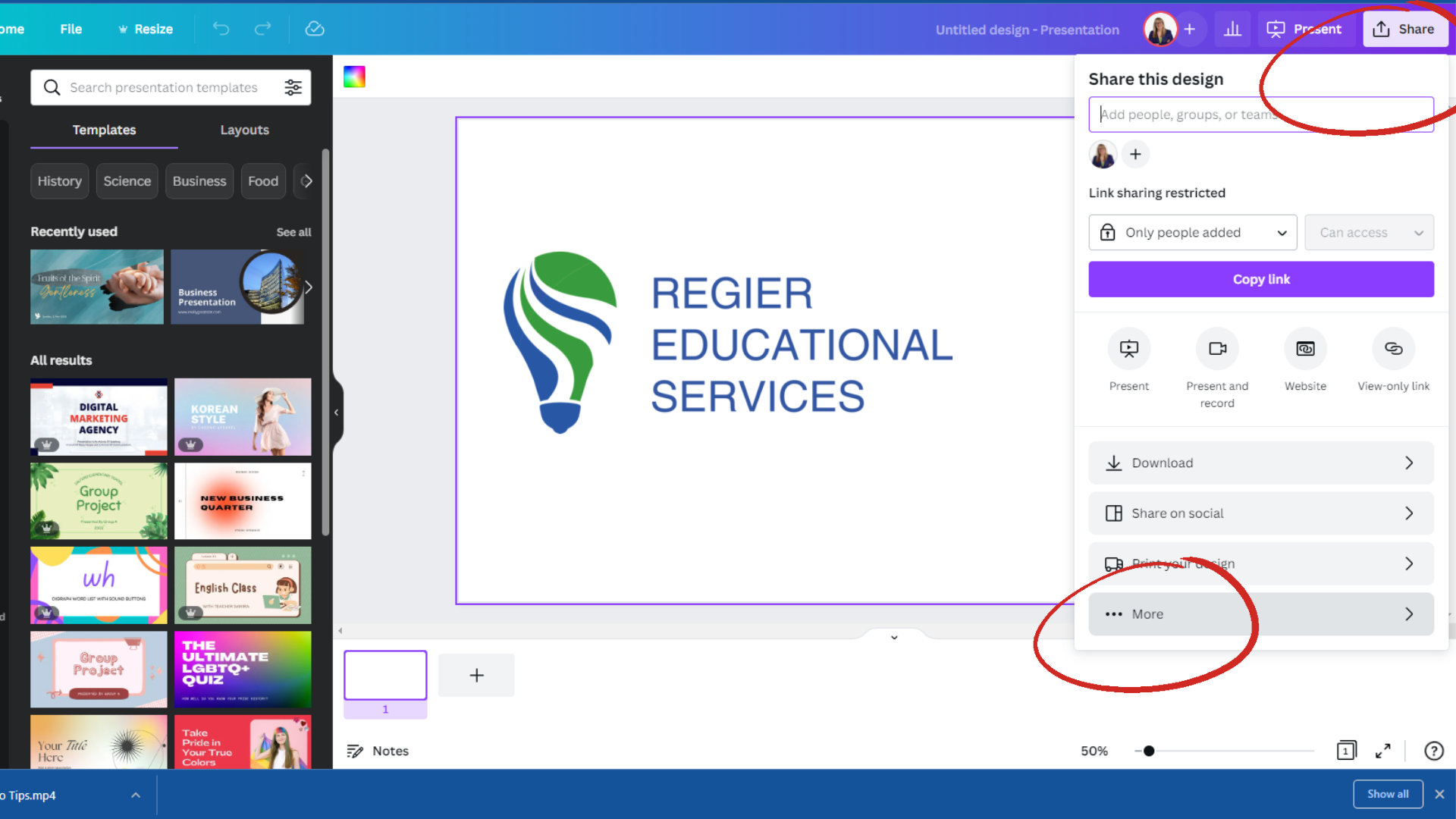Hide the pages strip with down chevron
The image size is (1456, 819).
click(894, 637)
